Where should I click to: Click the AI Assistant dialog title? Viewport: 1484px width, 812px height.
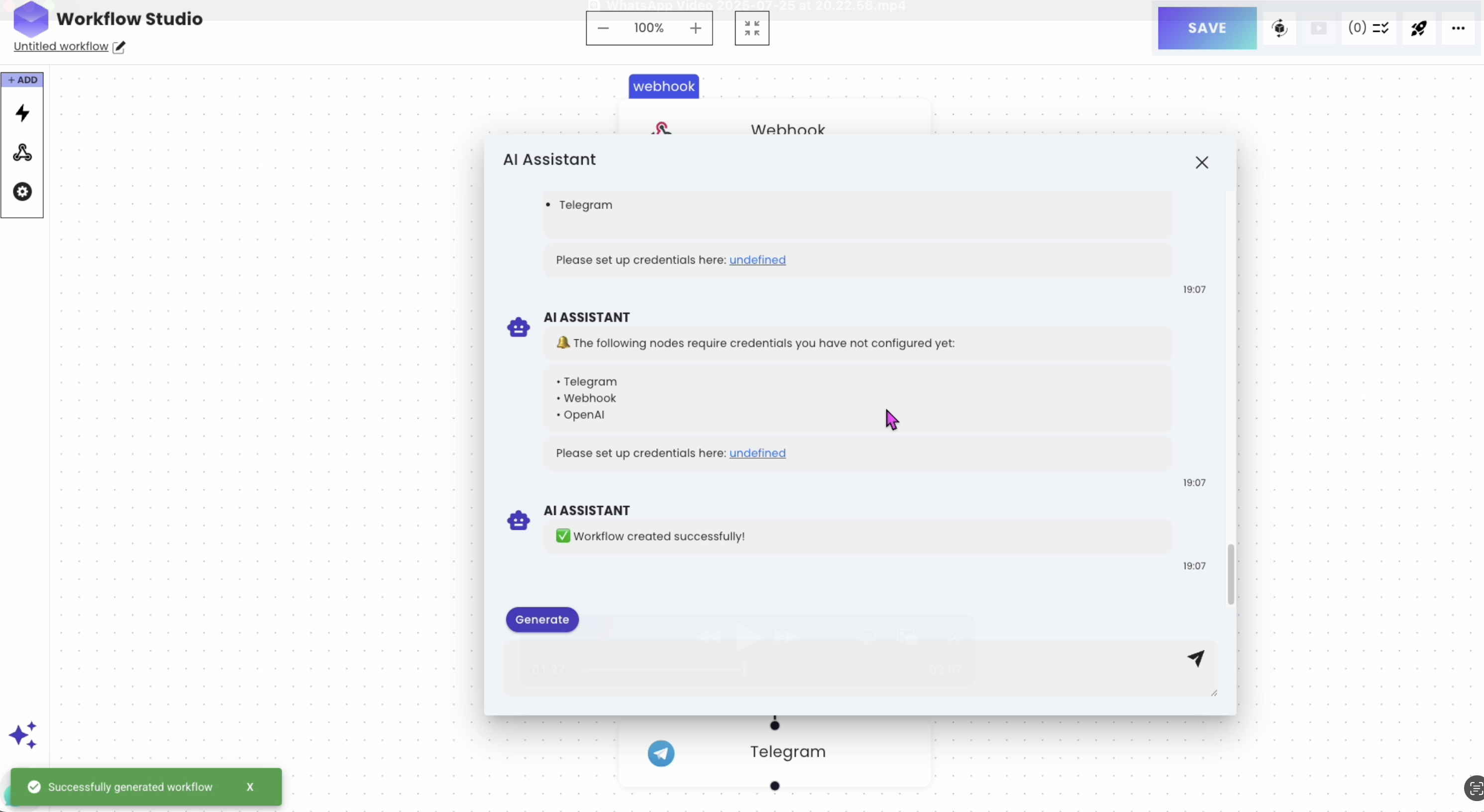pyautogui.click(x=549, y=160)
